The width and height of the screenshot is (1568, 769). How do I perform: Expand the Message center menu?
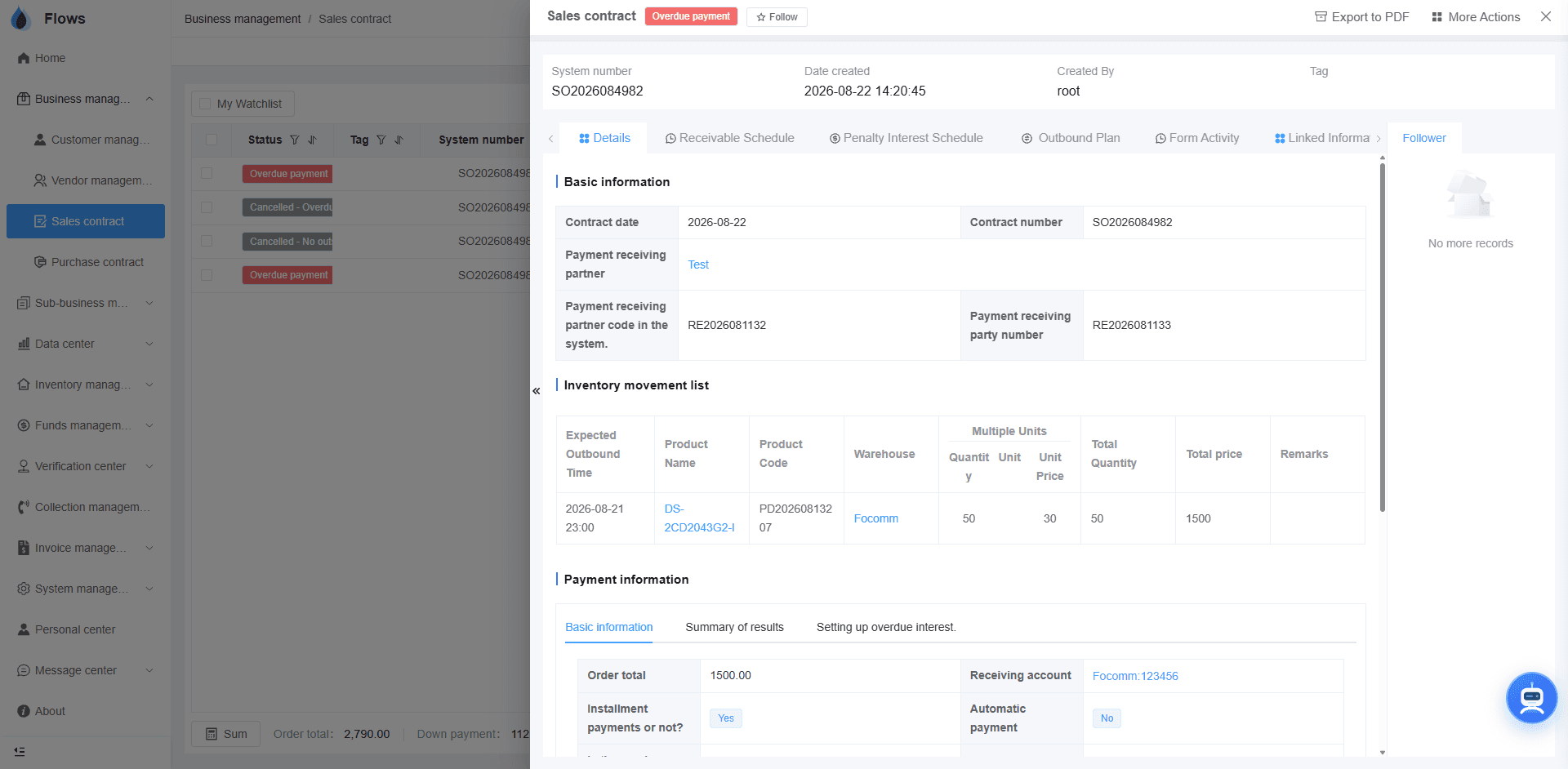click(149, 670)
